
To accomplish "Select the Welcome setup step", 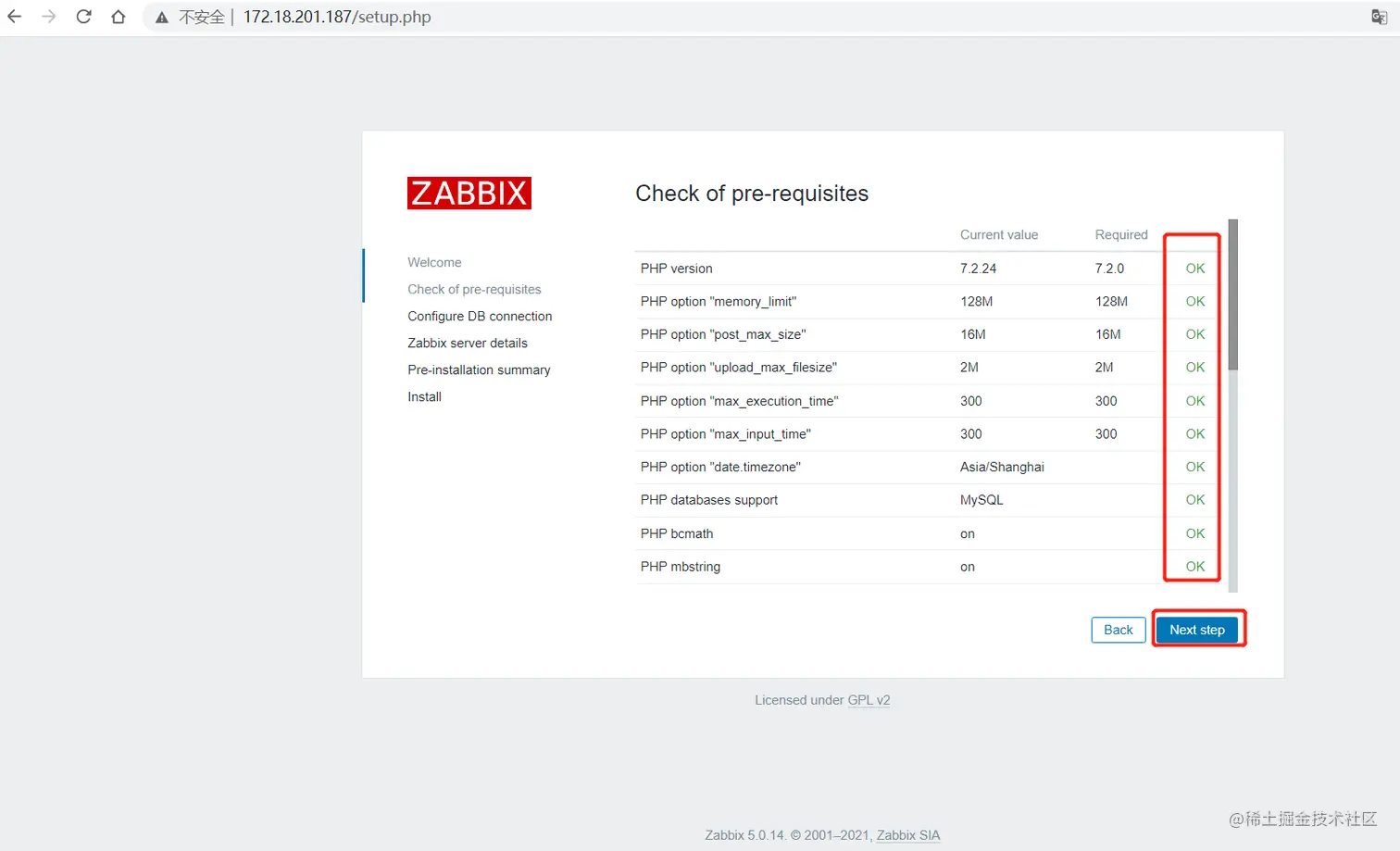I will [x=434, y=262].
